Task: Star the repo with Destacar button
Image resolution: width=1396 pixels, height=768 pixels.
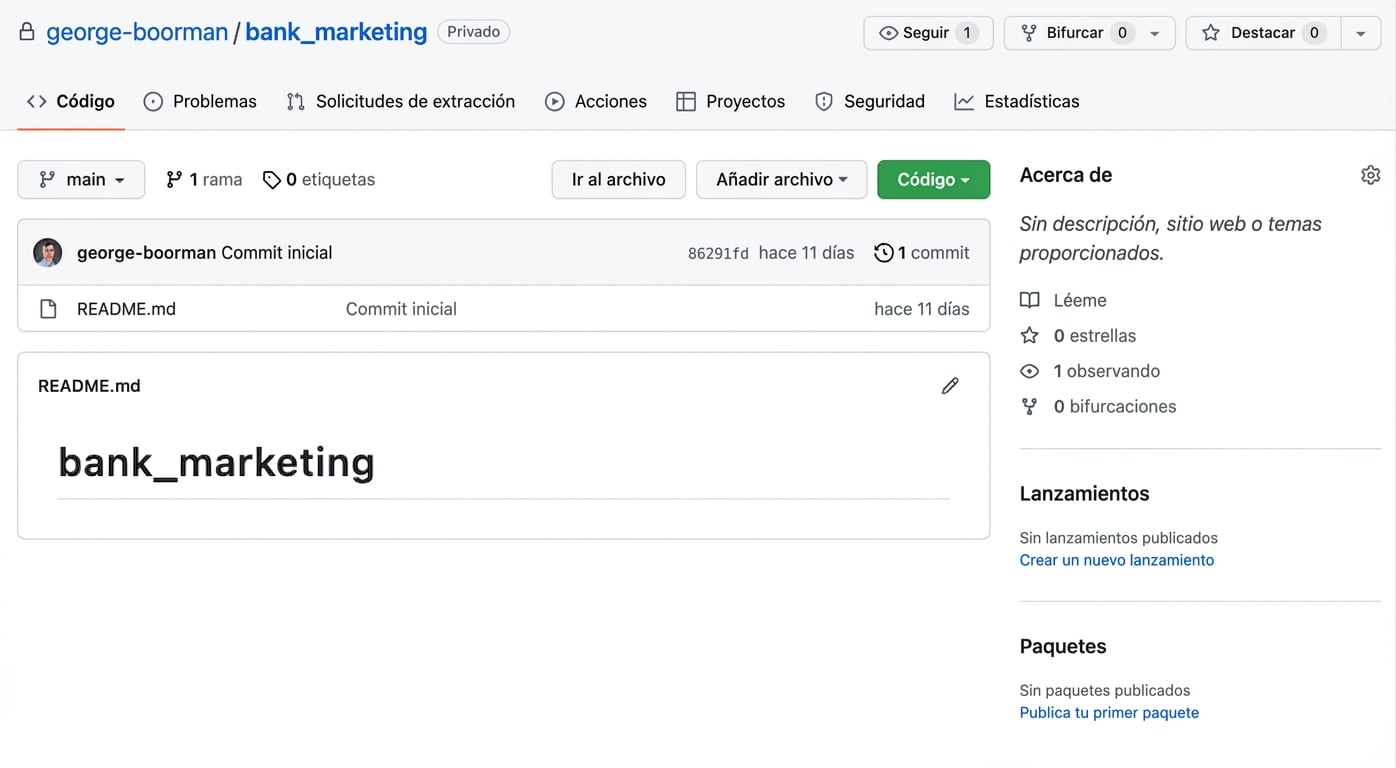Action: tap(1262, 33)
